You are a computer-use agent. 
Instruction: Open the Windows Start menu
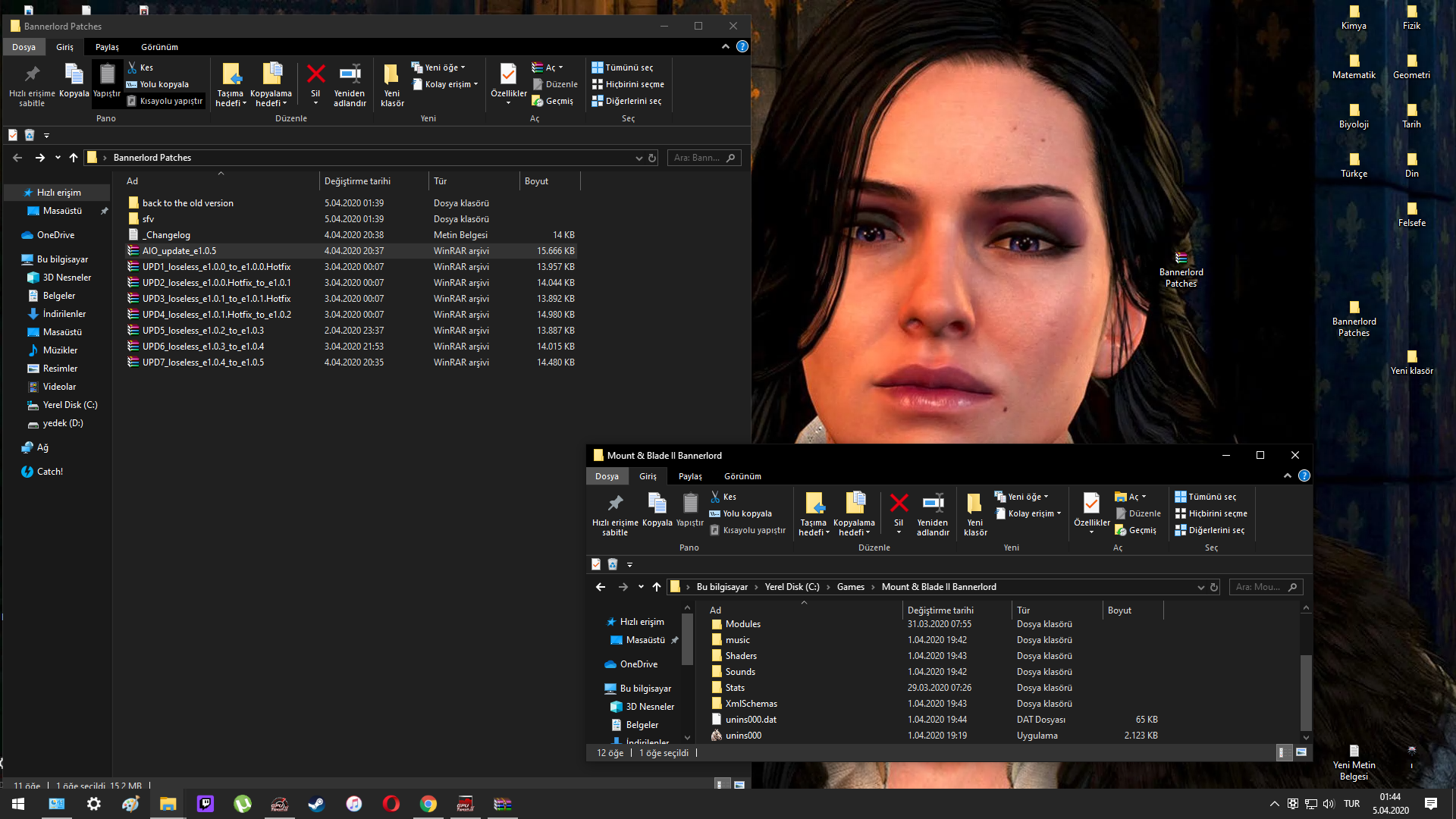point(18,804)
